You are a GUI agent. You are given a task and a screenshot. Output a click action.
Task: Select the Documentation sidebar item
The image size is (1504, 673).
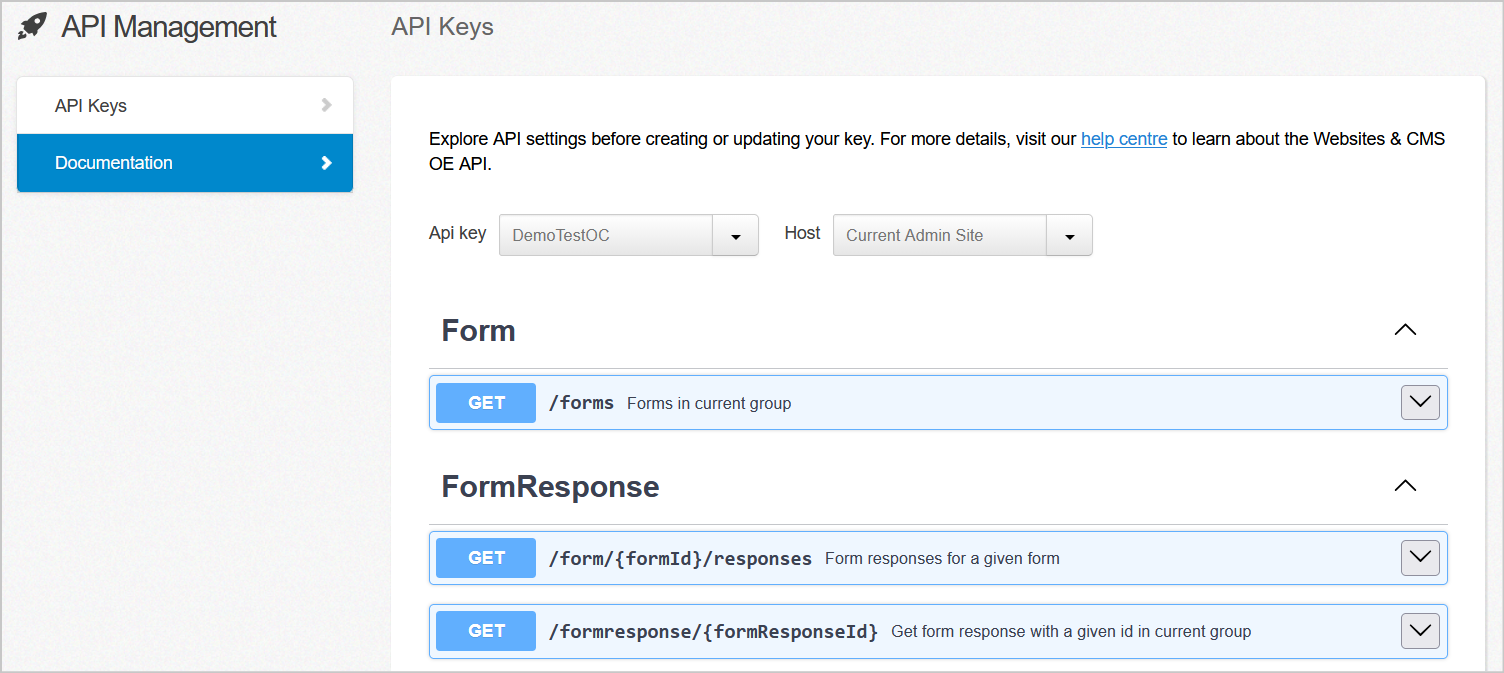click(x=185, y=163)
